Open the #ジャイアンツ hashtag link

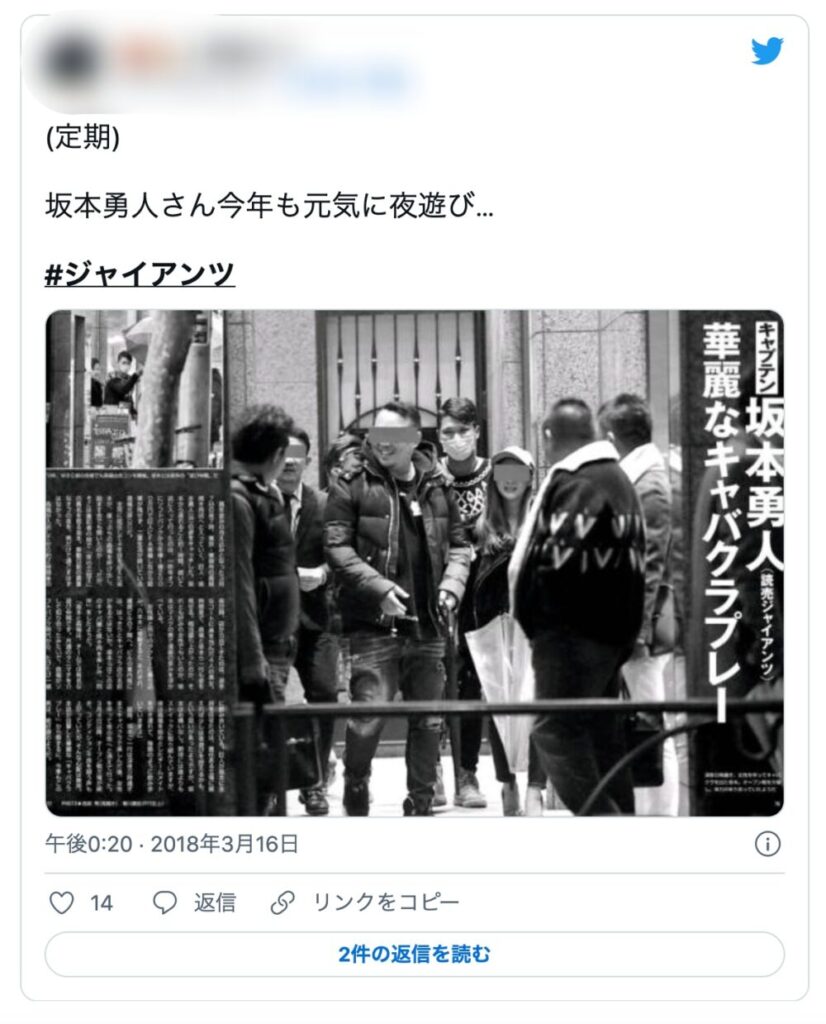coord(140,274)
